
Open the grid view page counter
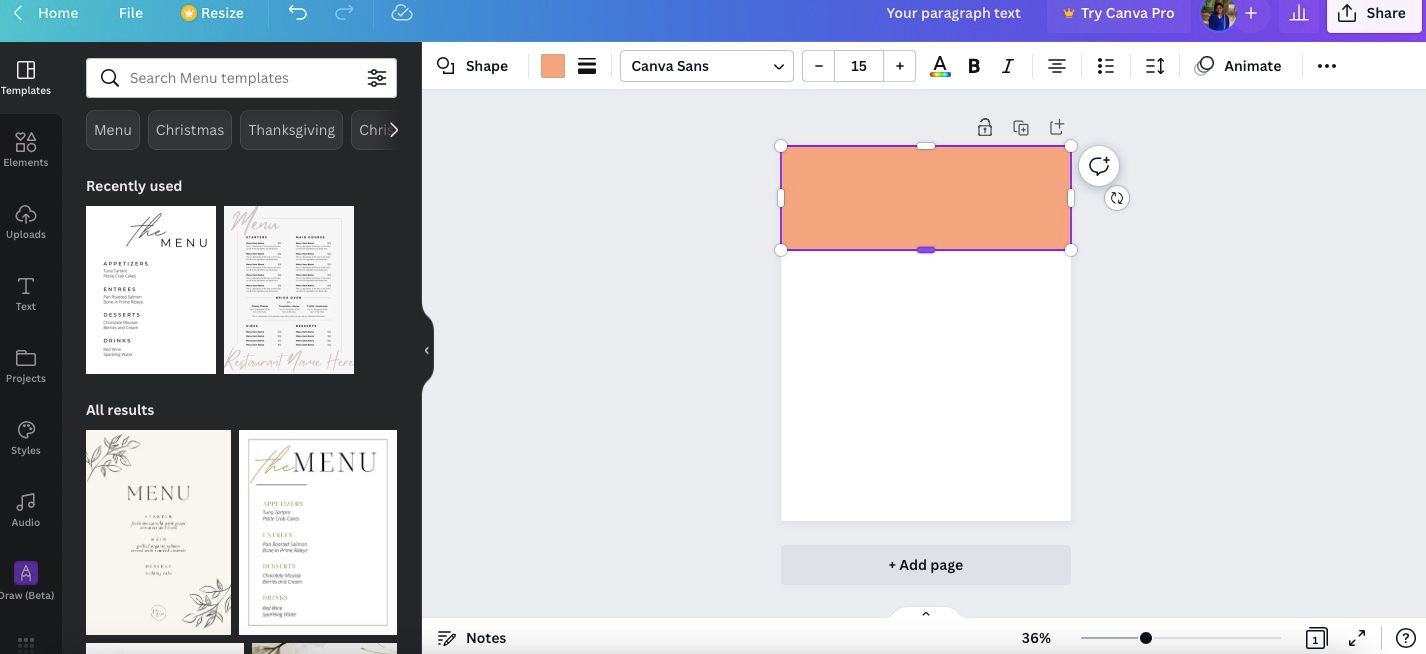pos(1316,638)
